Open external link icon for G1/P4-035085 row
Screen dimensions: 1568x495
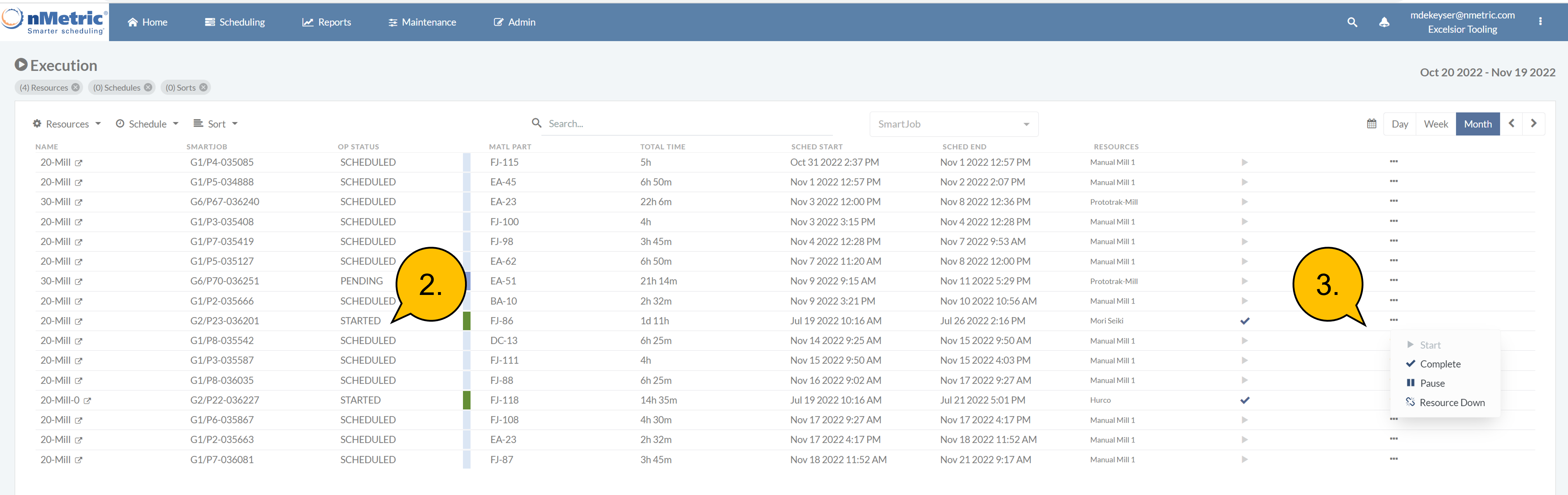tap(78, 163)
